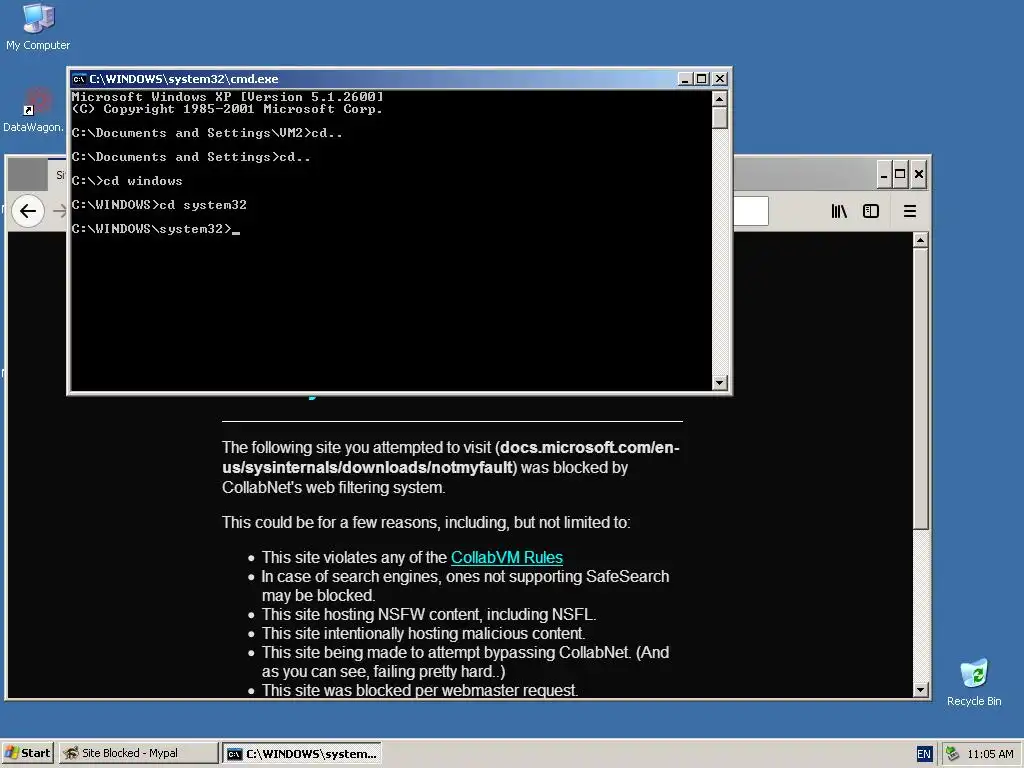Click the 'blocked per webmaster request' bullet
The width and height of the screenshot is (1024, 768).
420,690
